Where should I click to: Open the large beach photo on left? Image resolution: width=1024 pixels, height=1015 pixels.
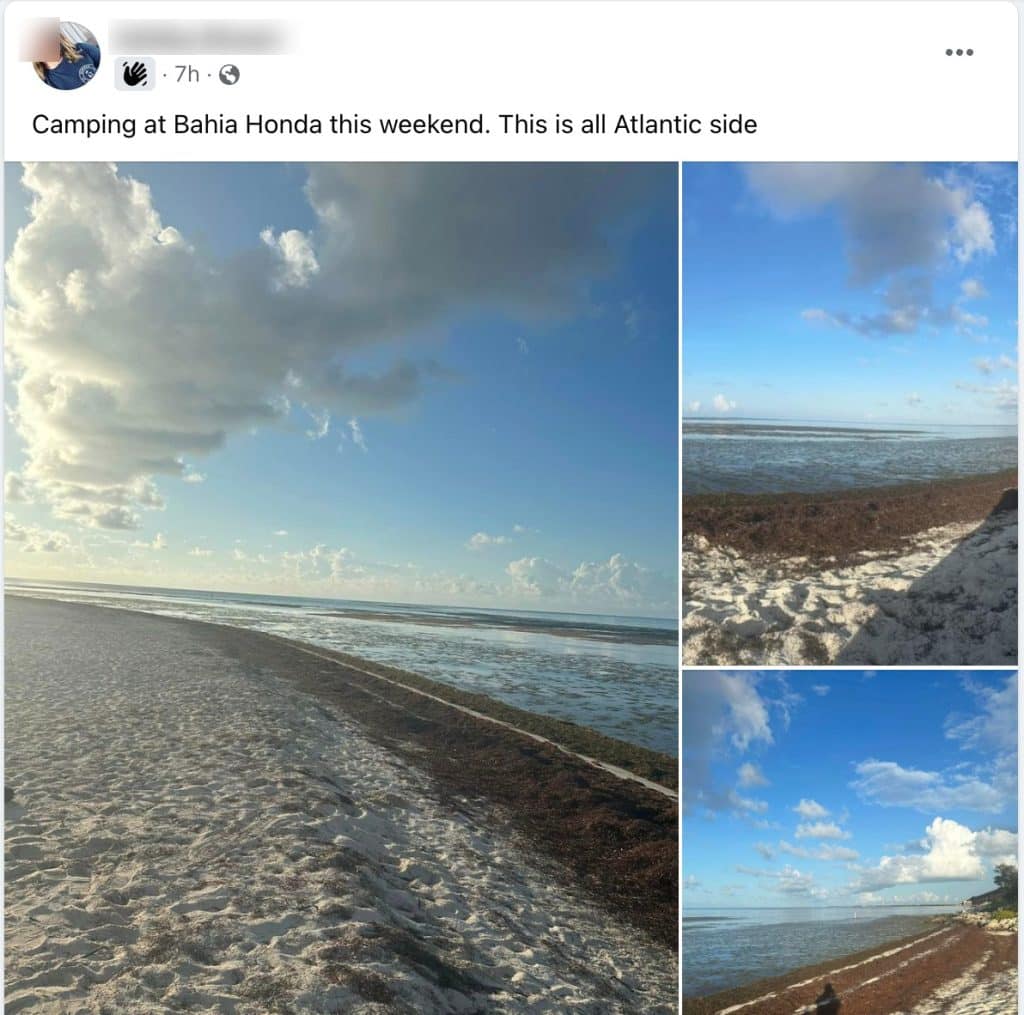click(x=341, y=588)
